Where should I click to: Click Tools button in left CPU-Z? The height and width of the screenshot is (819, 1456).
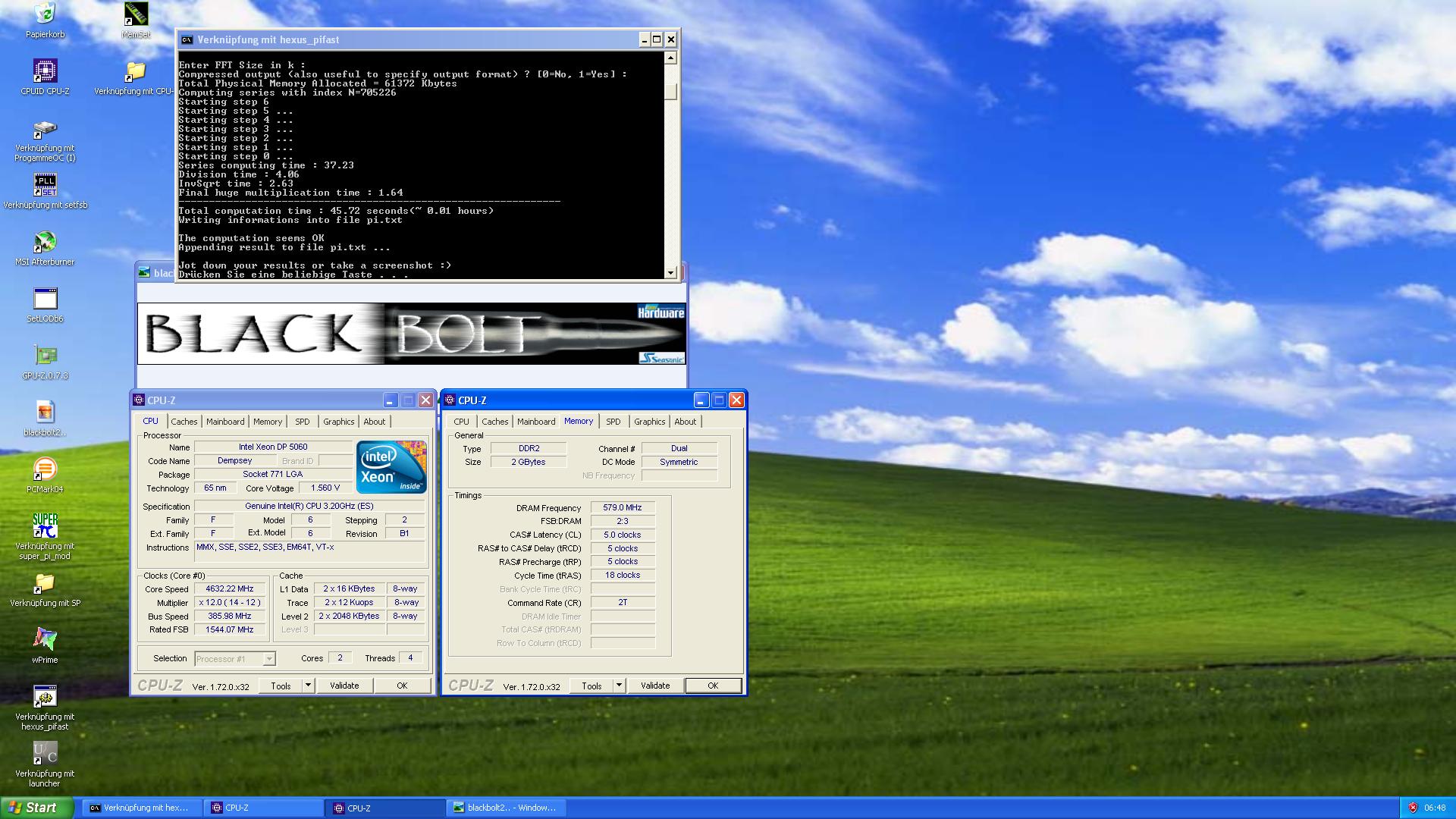click(281, 686)
